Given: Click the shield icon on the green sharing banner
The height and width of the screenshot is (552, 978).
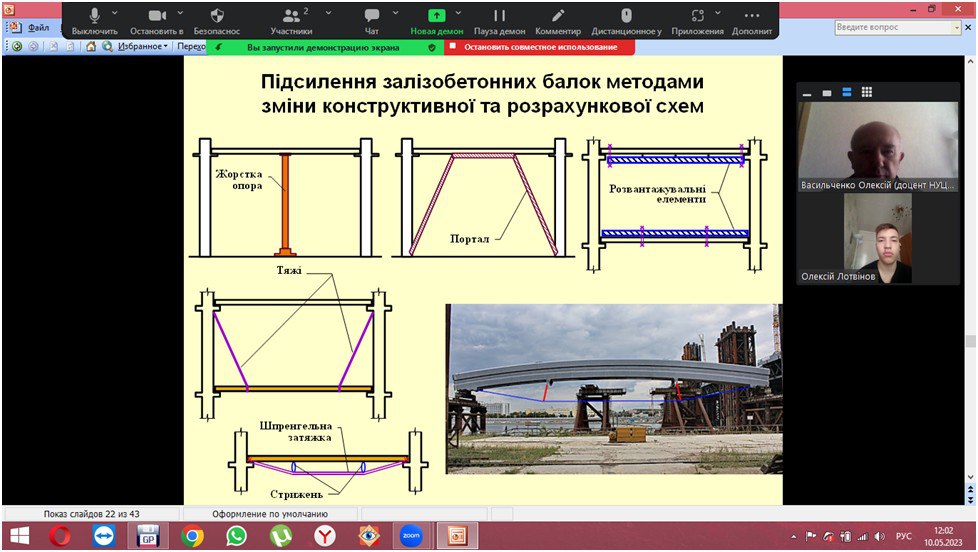Looking at the screenshot, I should (x=432, y=47).
